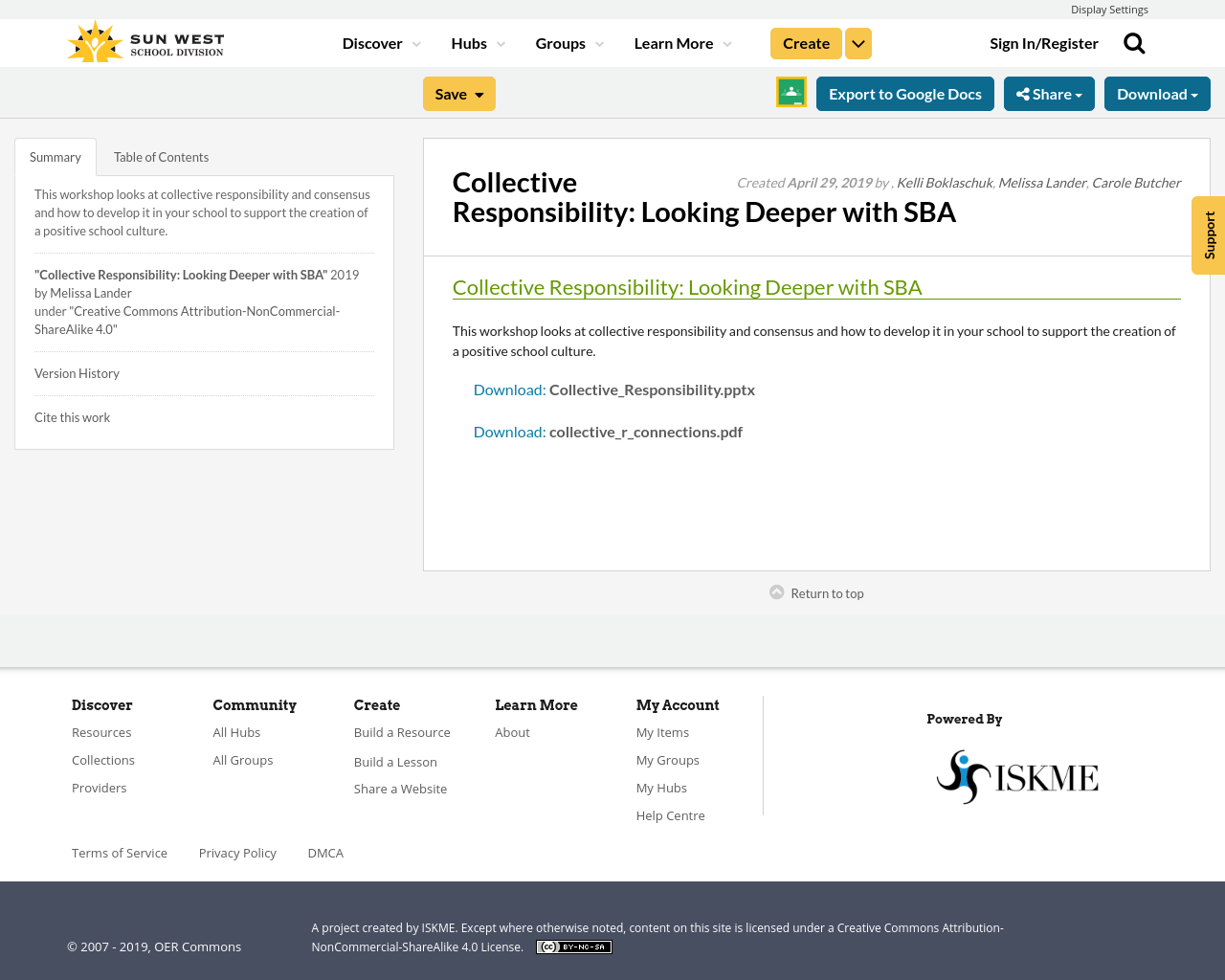The height and width of the screenshot is (980, 1225).
Task: Expand the Save dropdown
Action: (459, 94)
